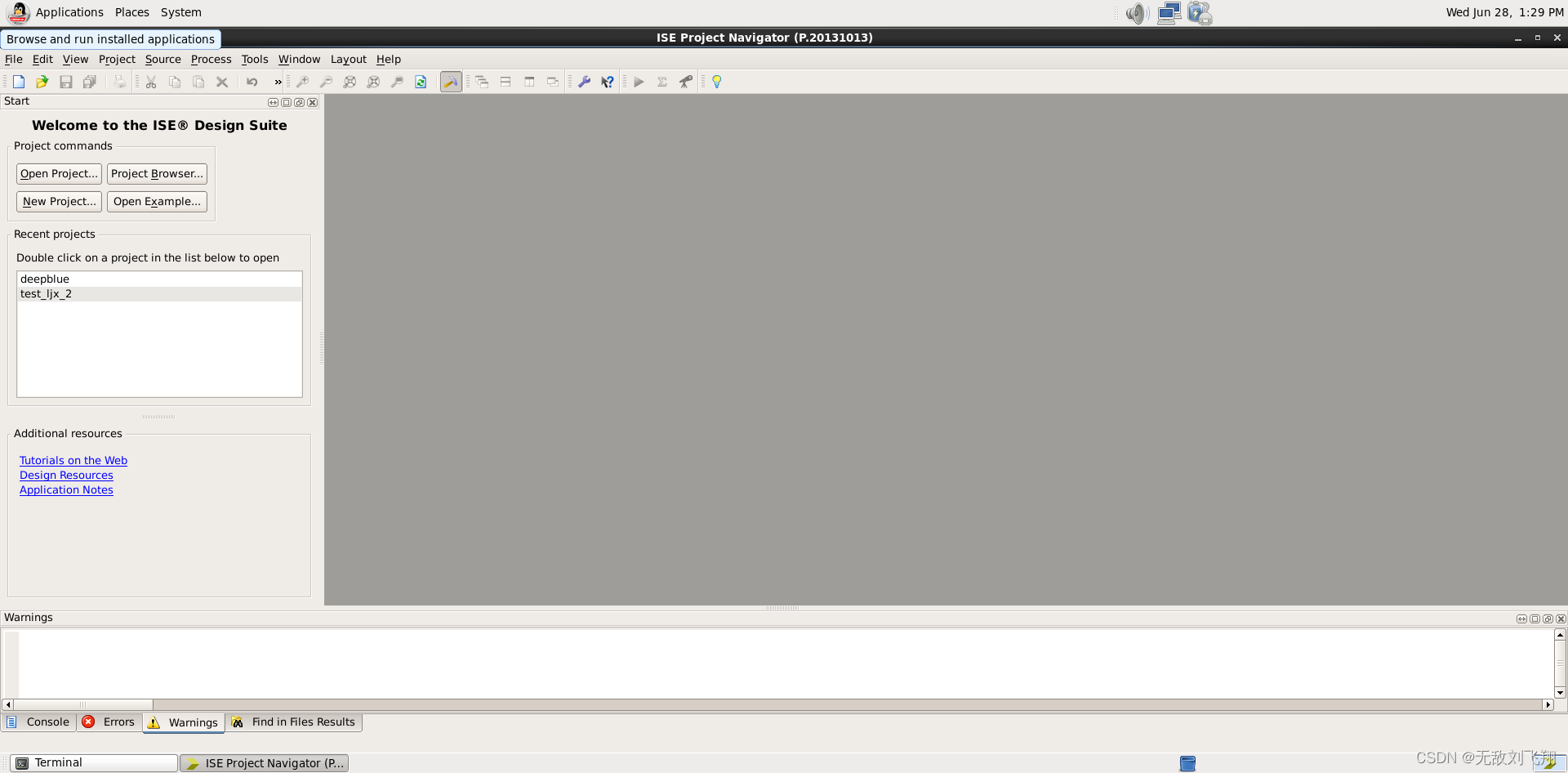Image resolution: width=1568 pixels, height=773 pixels.
Task: Click the Print toolbar icon
Action: (119, 82)
